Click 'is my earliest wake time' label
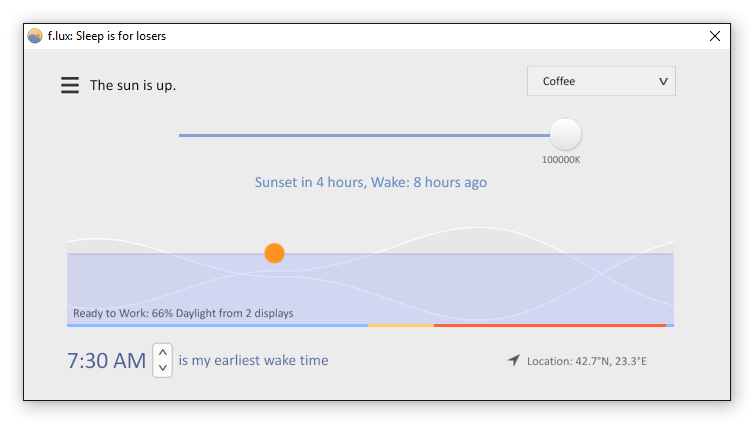The image size is (755, 430). coord(253,360)
